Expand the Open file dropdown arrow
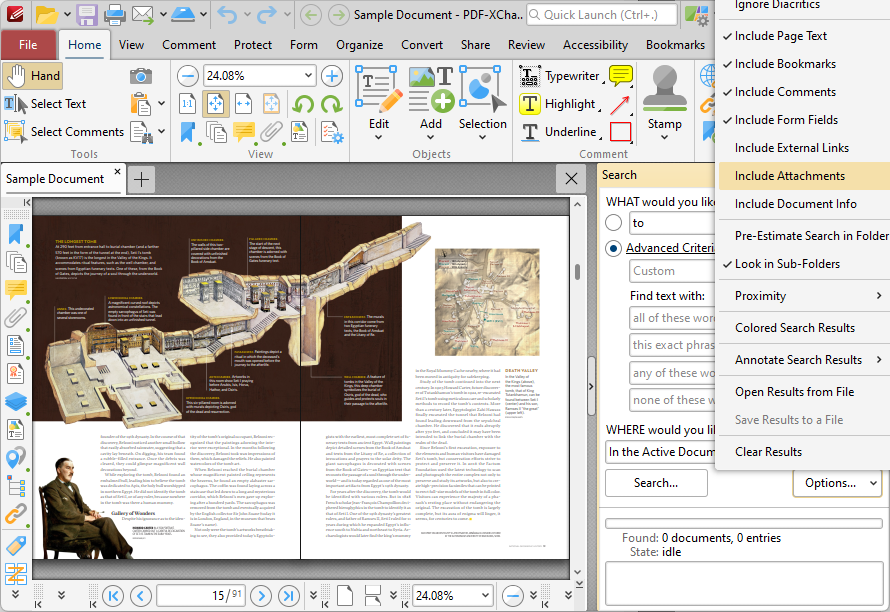 pyautogui.click(x=67, y=15)
